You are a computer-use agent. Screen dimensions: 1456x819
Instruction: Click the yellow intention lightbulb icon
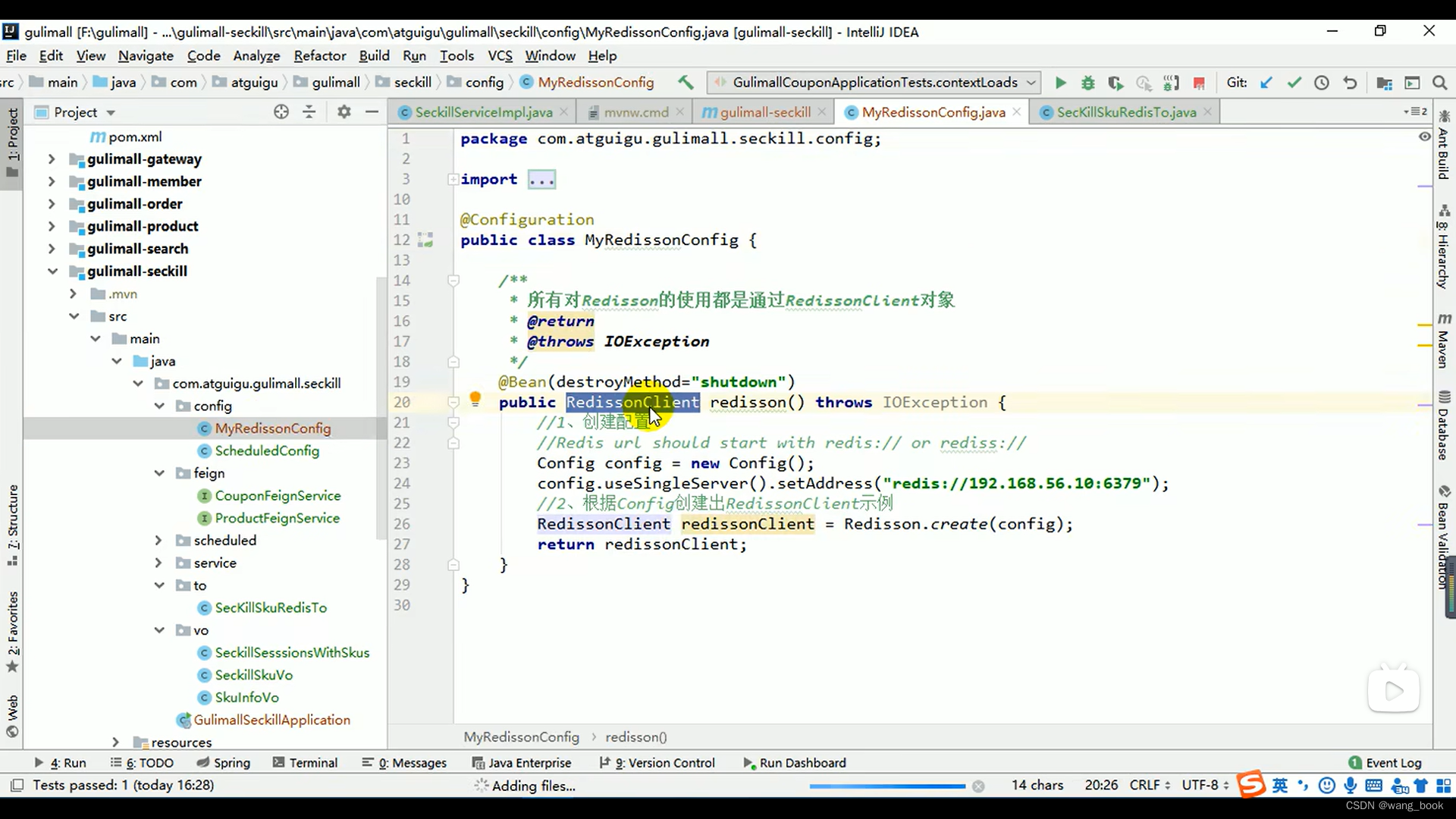[475, 398]
